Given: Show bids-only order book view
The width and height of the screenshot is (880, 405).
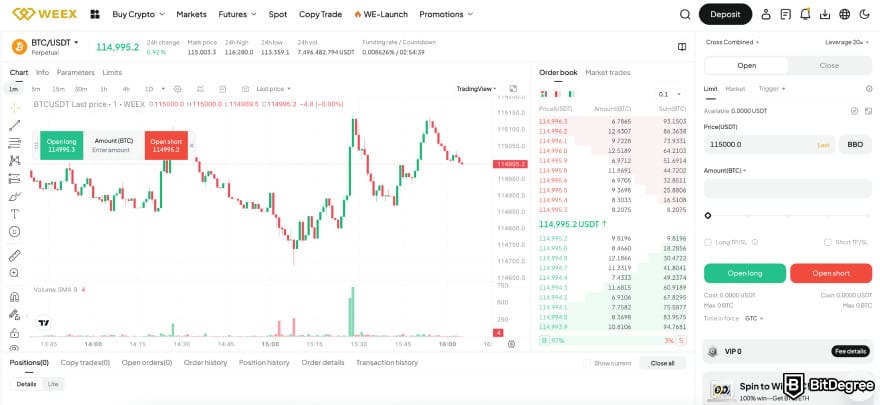Looking at the screenshot, I should pyautogui.click(x=571, y=94).
